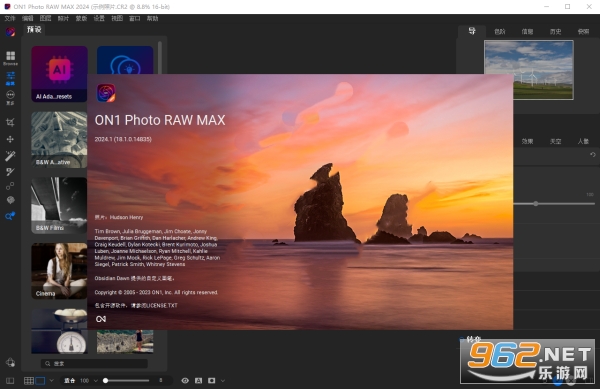Screen dimensions: 600x389
Task: Open the Sky (天空) edit tab
Action: pos(555,142)
